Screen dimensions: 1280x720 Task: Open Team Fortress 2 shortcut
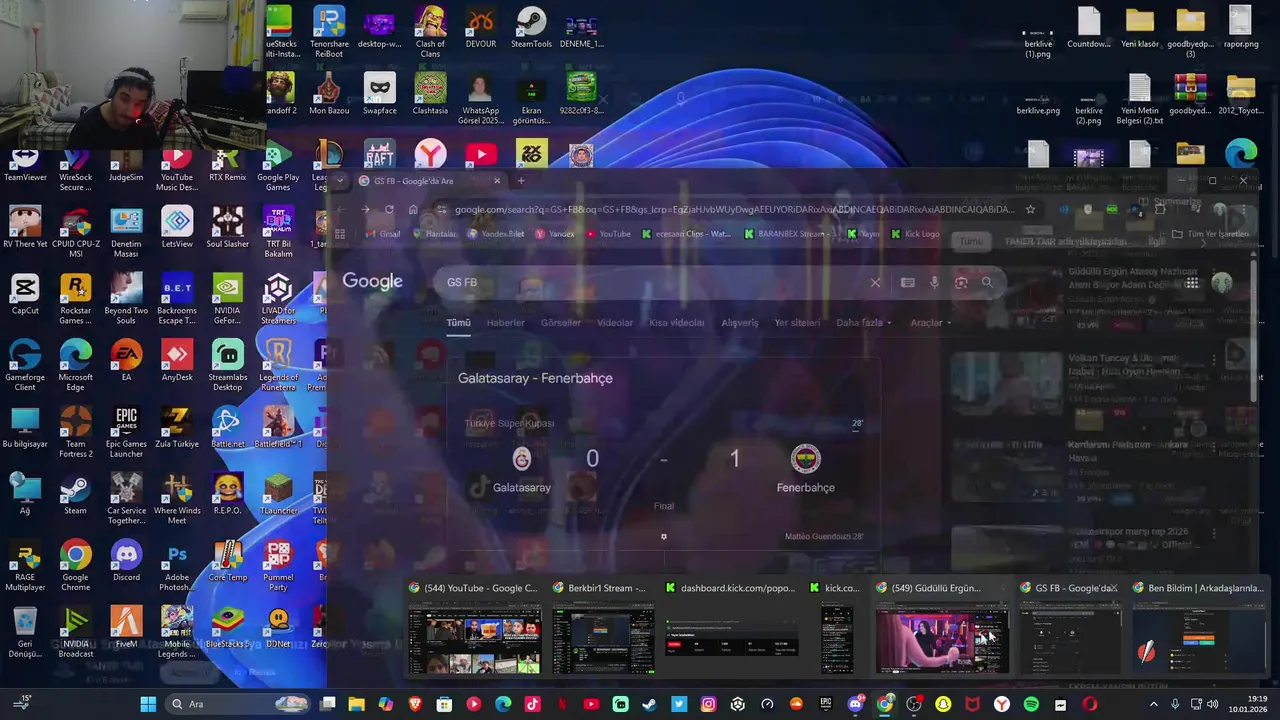(x=75, y=433)
